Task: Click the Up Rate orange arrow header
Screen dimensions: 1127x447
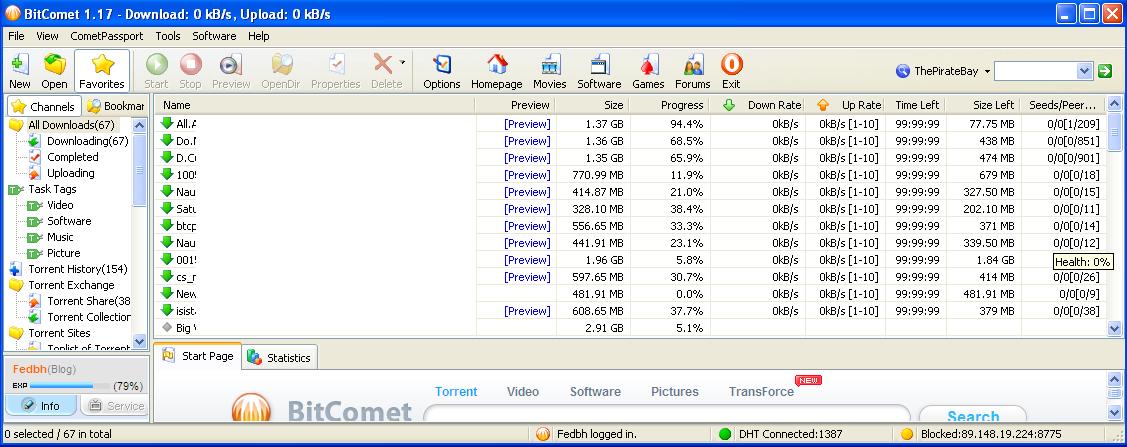Action: 823,105
